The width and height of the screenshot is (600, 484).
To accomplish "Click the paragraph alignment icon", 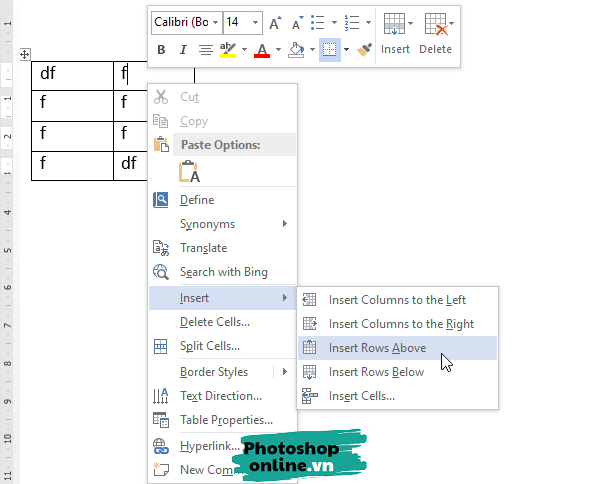I will point(205,49).
